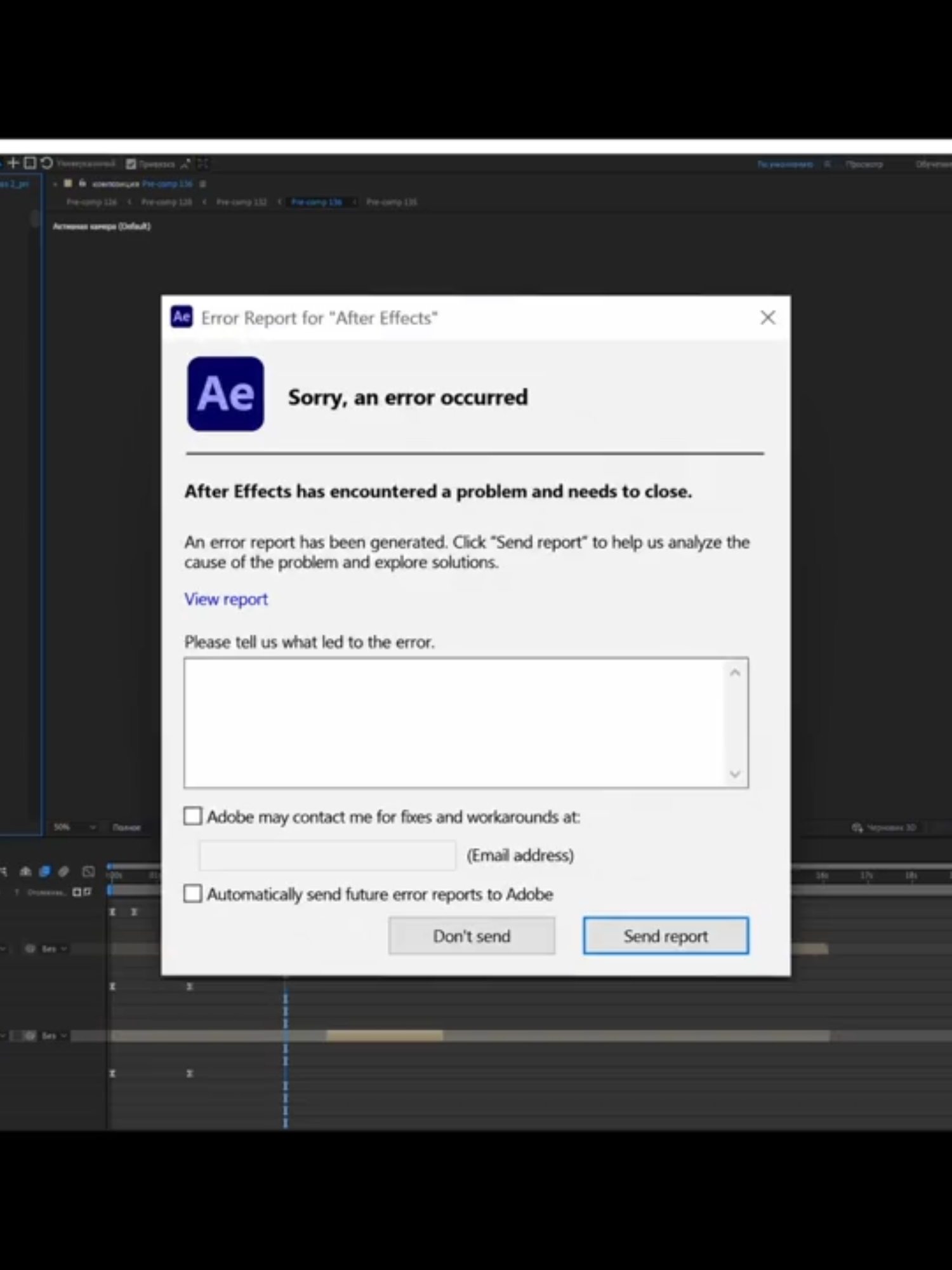
Task: Open the workspace menu icon beside По умолчанию
Action: 827,164
